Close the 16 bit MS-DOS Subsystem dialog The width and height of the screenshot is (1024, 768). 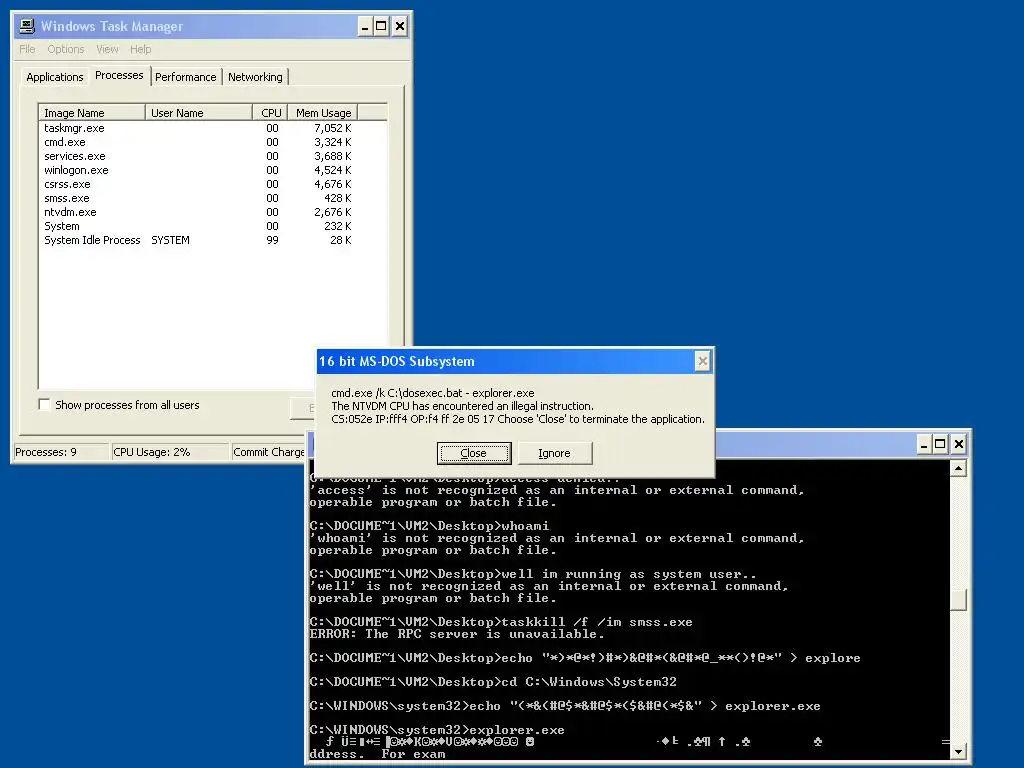pos(702,361)
